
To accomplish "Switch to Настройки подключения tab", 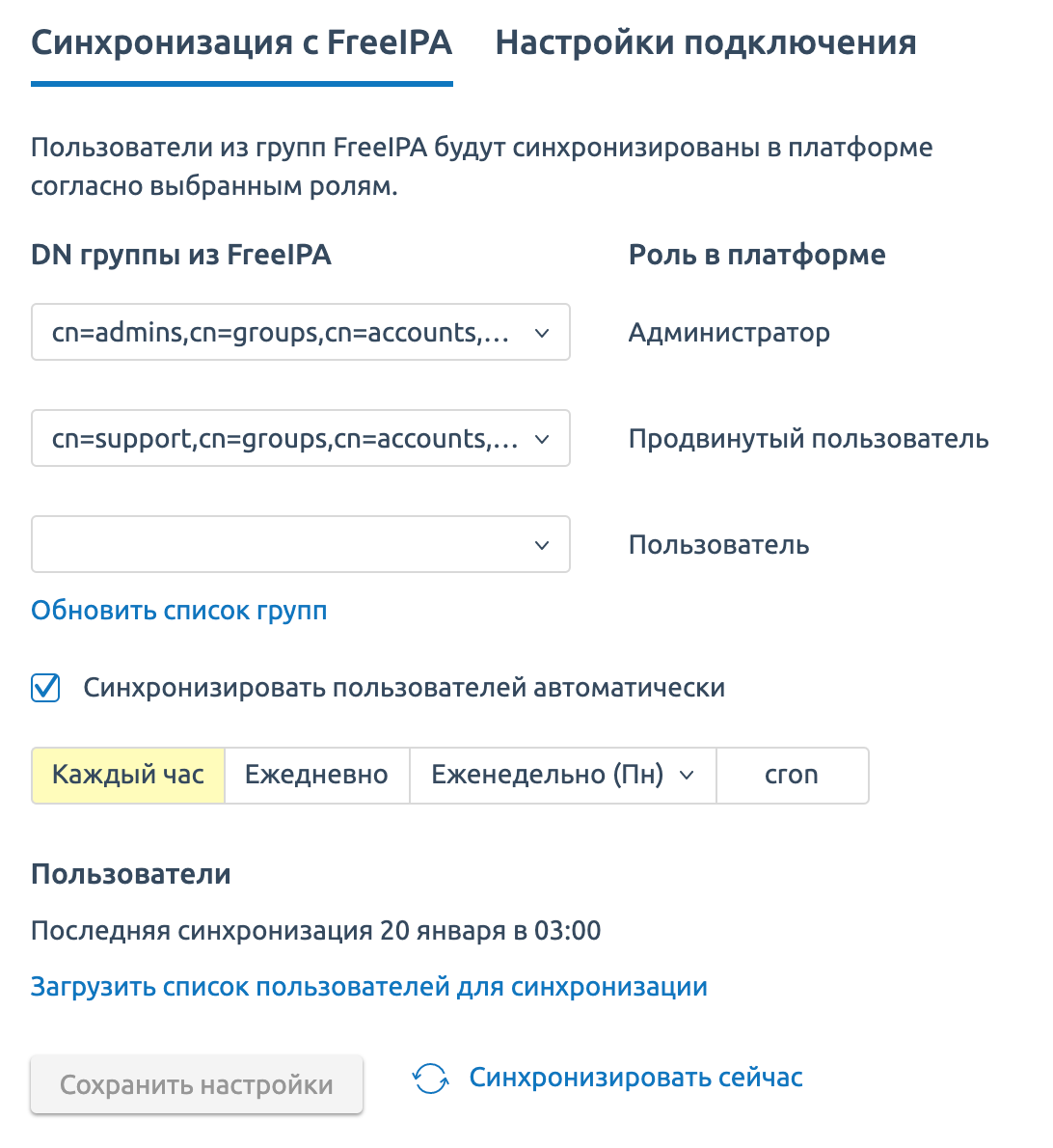I will coord(706,42).
